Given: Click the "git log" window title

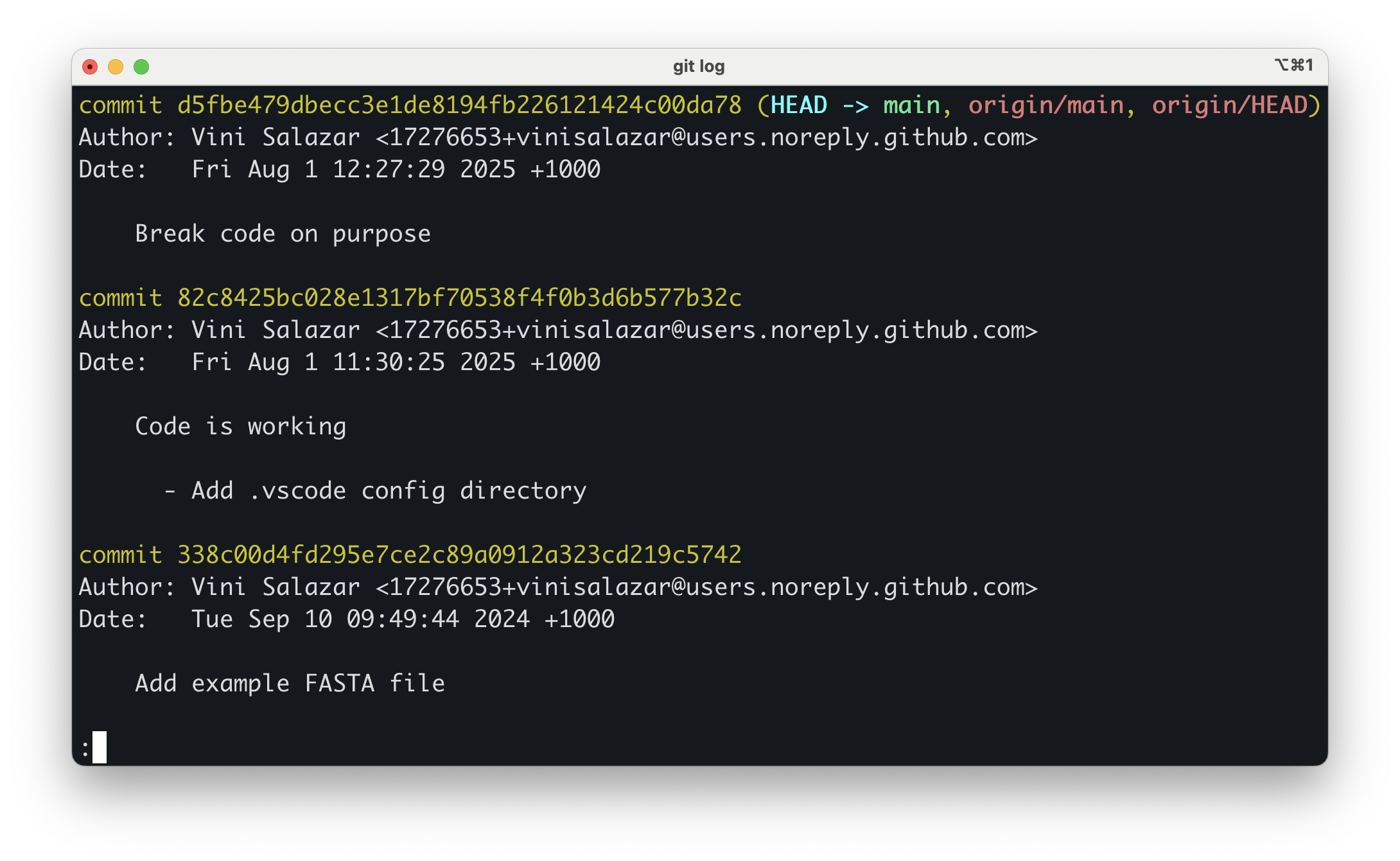Looking at the screenshot, I should tap(699, 66).
